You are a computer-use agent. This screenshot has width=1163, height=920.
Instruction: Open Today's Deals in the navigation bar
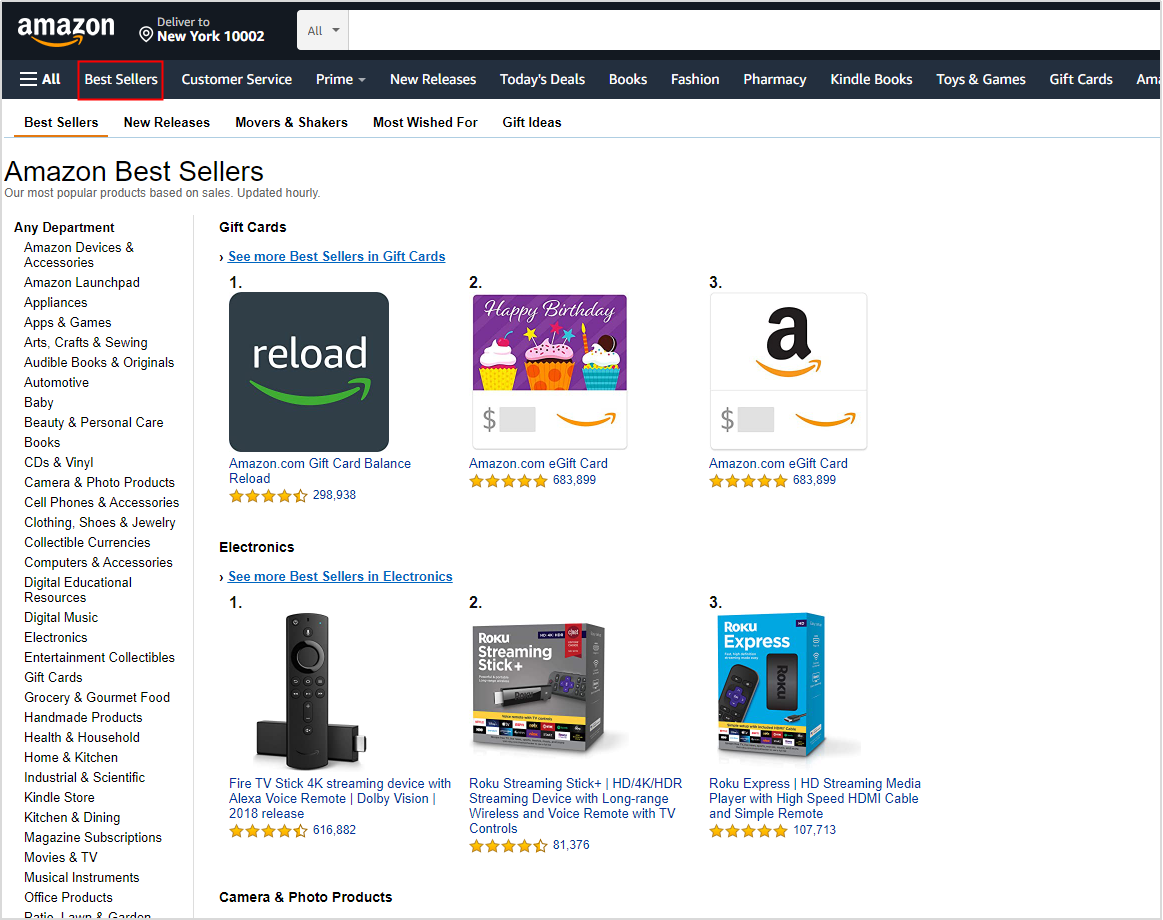(542, 79)
